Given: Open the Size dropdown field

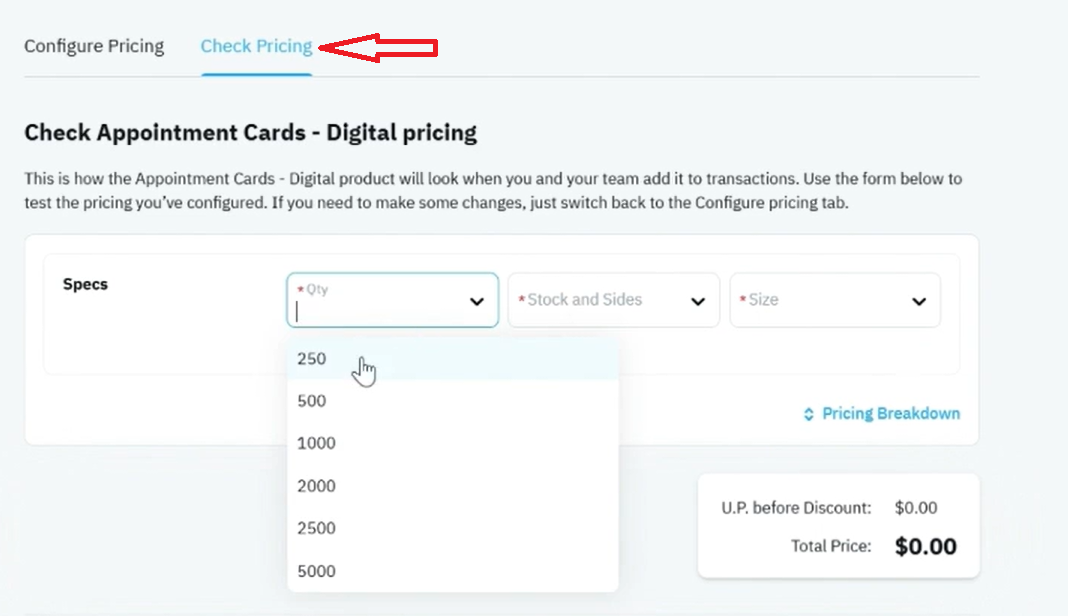Looking at the screenshot, I should pos(835,300).
